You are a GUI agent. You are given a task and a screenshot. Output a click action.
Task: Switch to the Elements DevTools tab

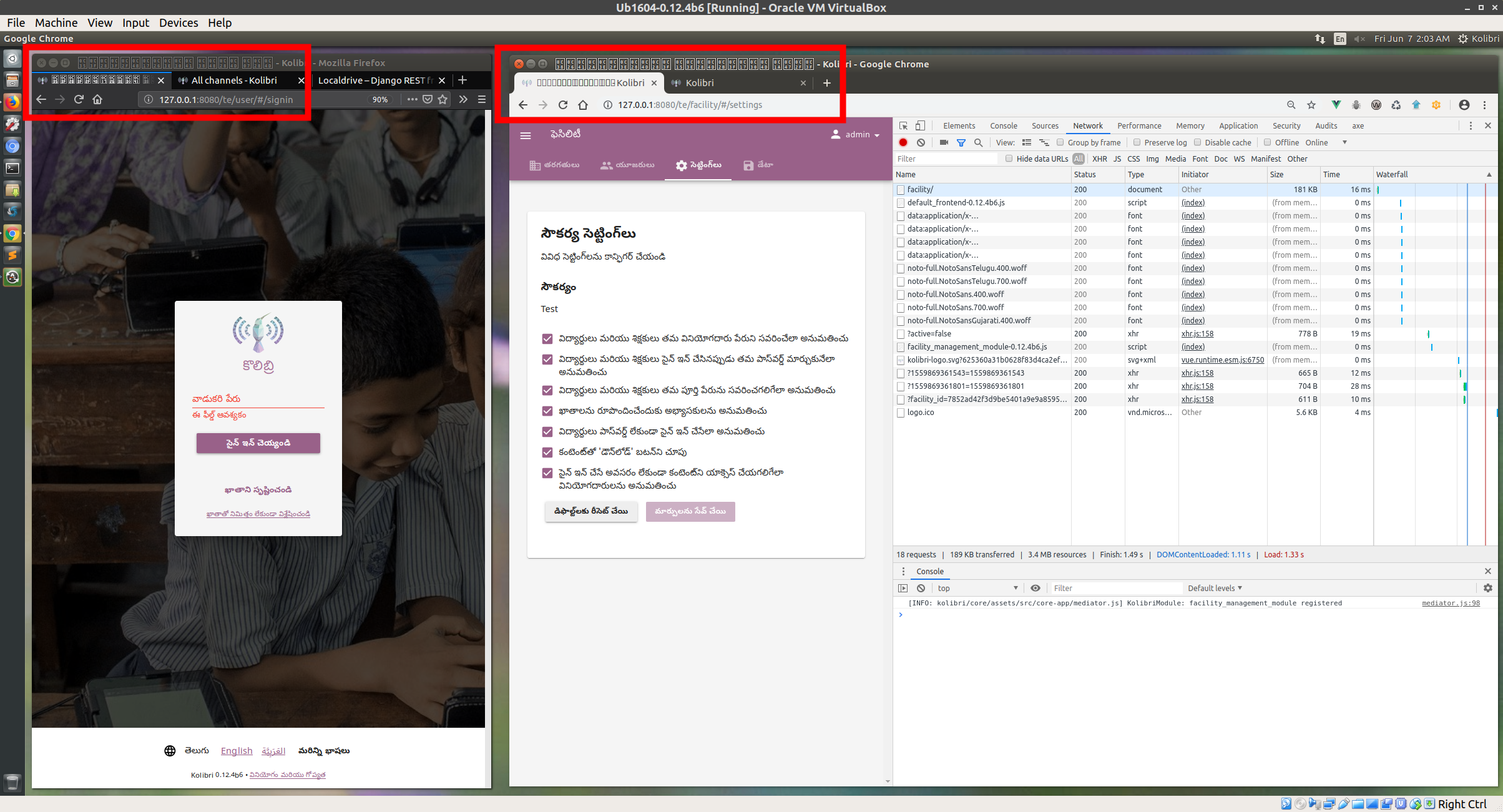coord(959,125)
